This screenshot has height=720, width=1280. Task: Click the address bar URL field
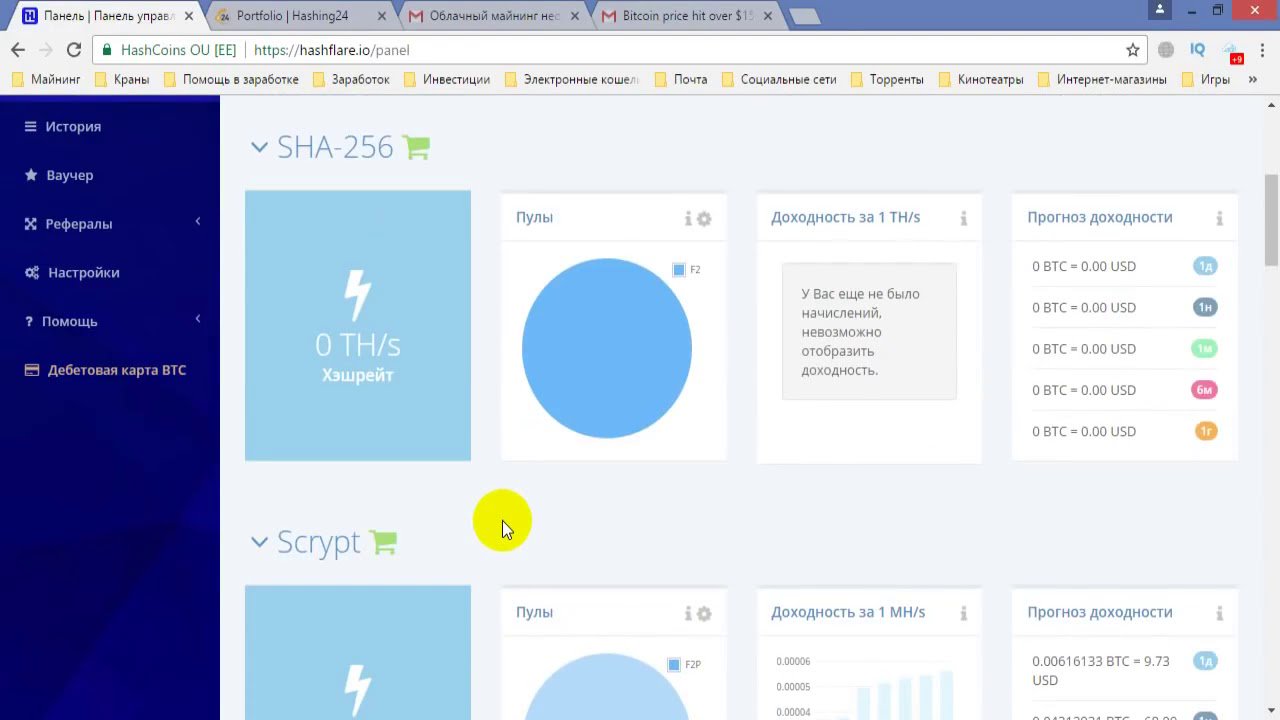[620, 50]
